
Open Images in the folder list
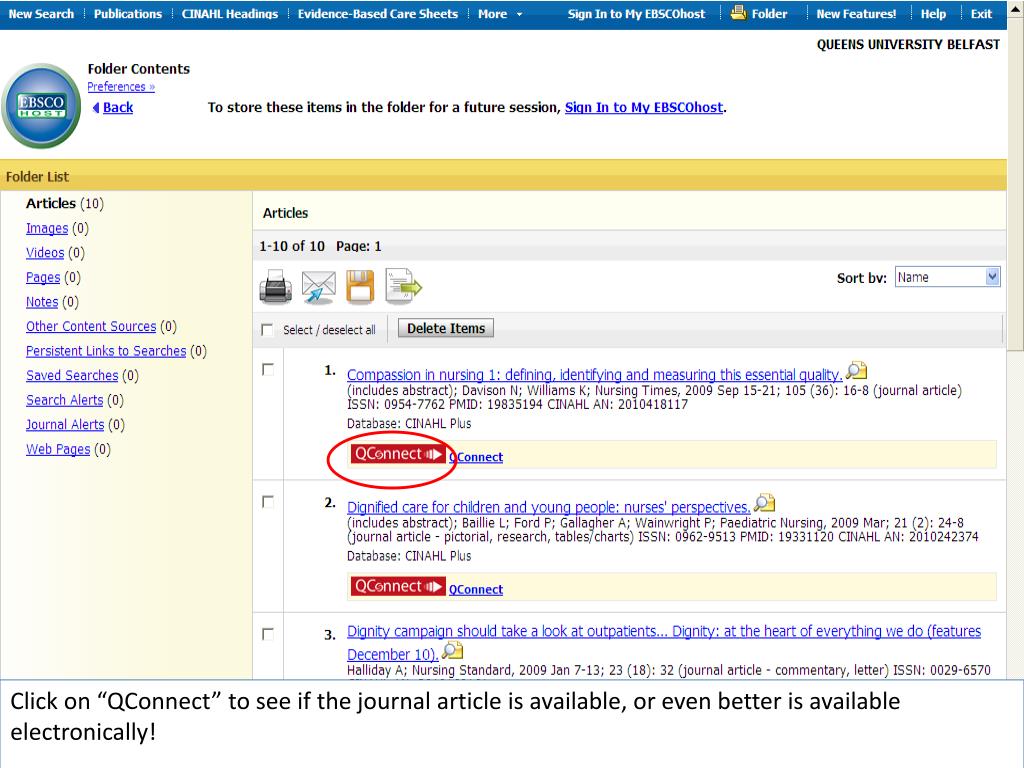tap(47, 229)
